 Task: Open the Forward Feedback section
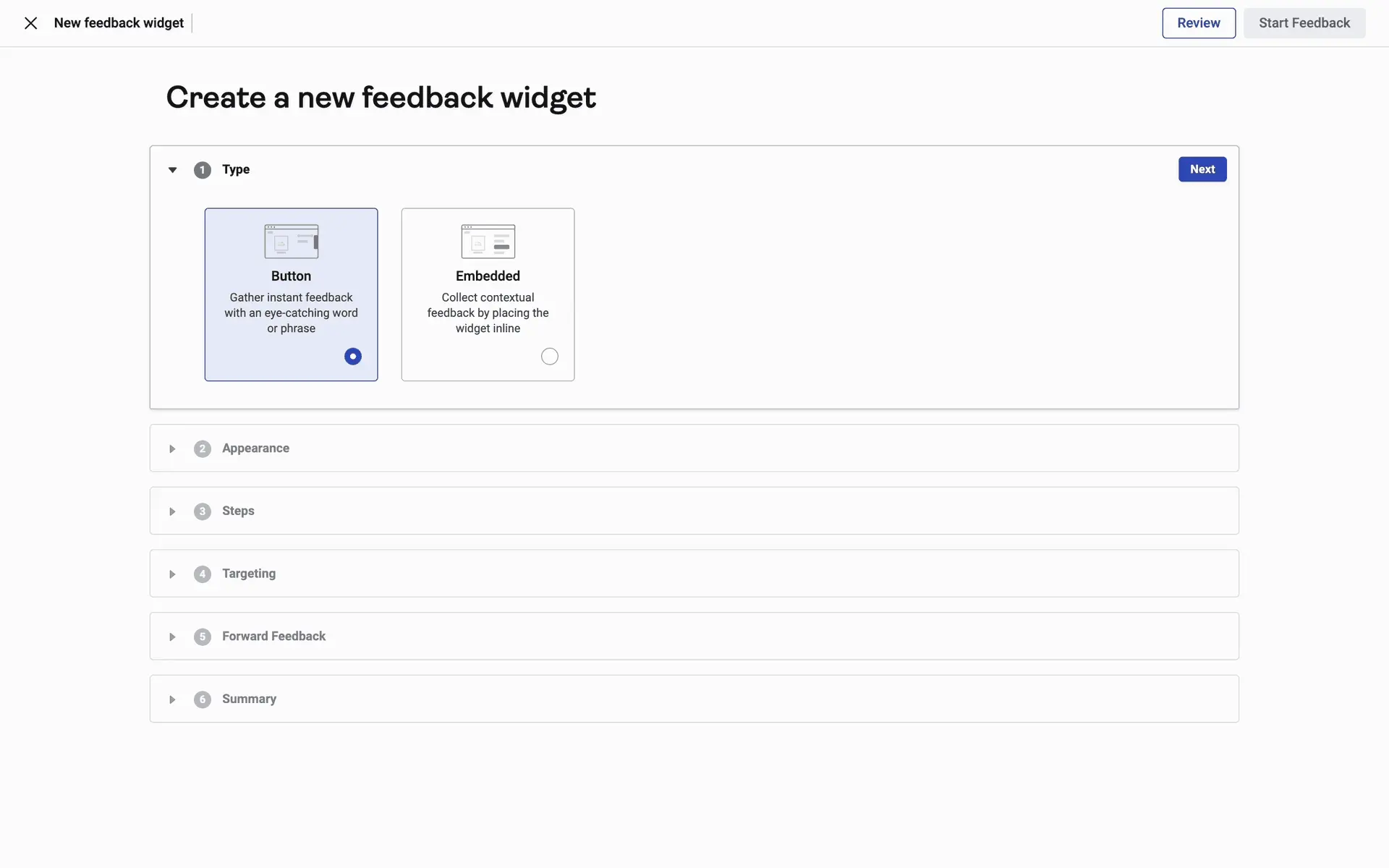tap(273, 637)
